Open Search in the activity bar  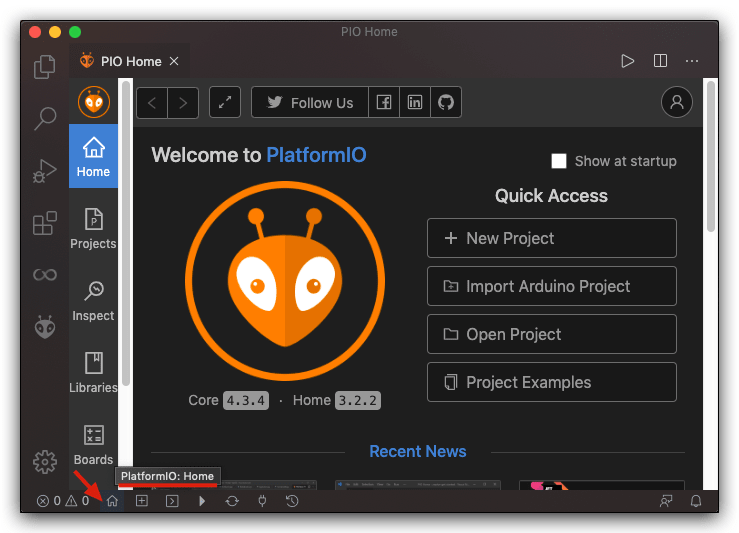45,118
